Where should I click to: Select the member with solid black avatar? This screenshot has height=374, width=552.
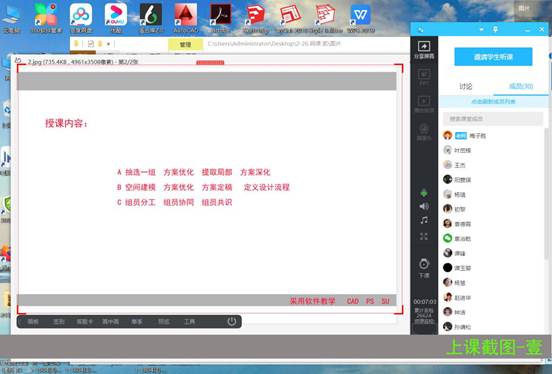493,268
